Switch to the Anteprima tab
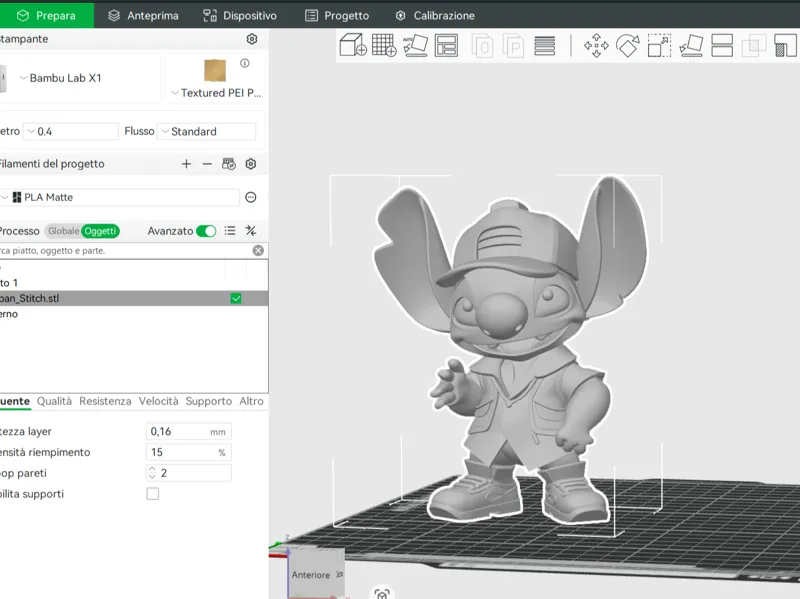The width and height of the screenshot is (800, 599). (143, 16)
